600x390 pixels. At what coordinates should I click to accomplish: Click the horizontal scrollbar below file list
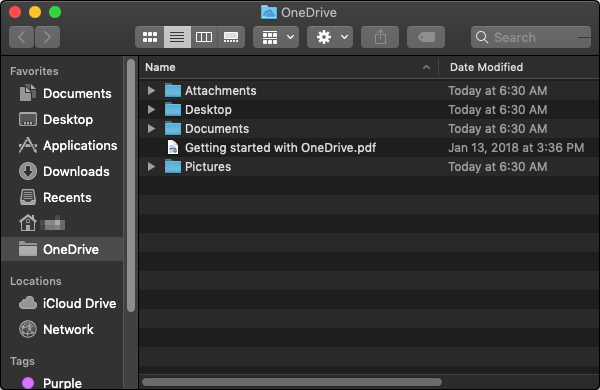(292, 382)
